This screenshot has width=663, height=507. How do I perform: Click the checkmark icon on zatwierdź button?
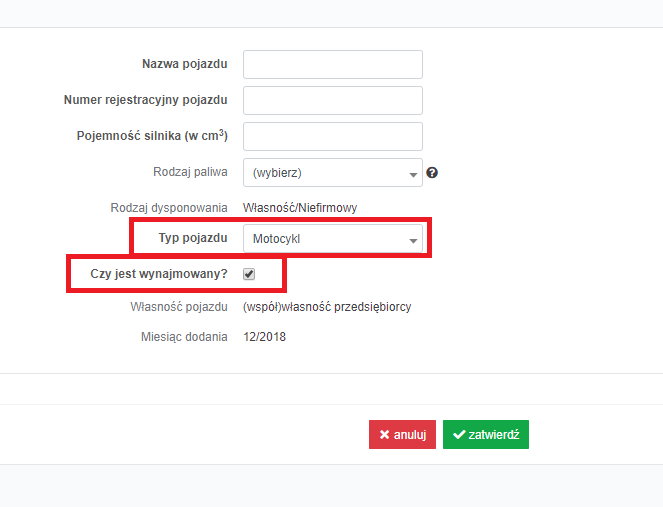click(x=459, y=434)
